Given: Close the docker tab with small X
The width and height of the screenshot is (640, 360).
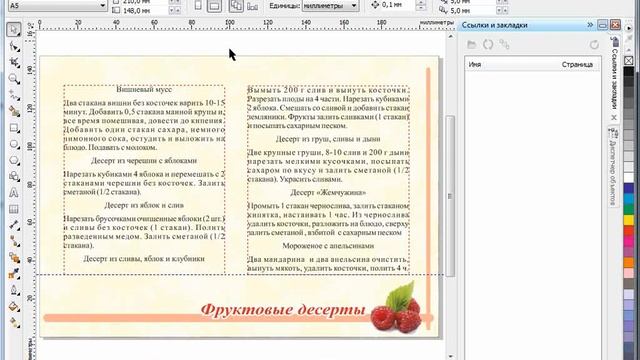Looking at the screenshot, I should 614,118.
